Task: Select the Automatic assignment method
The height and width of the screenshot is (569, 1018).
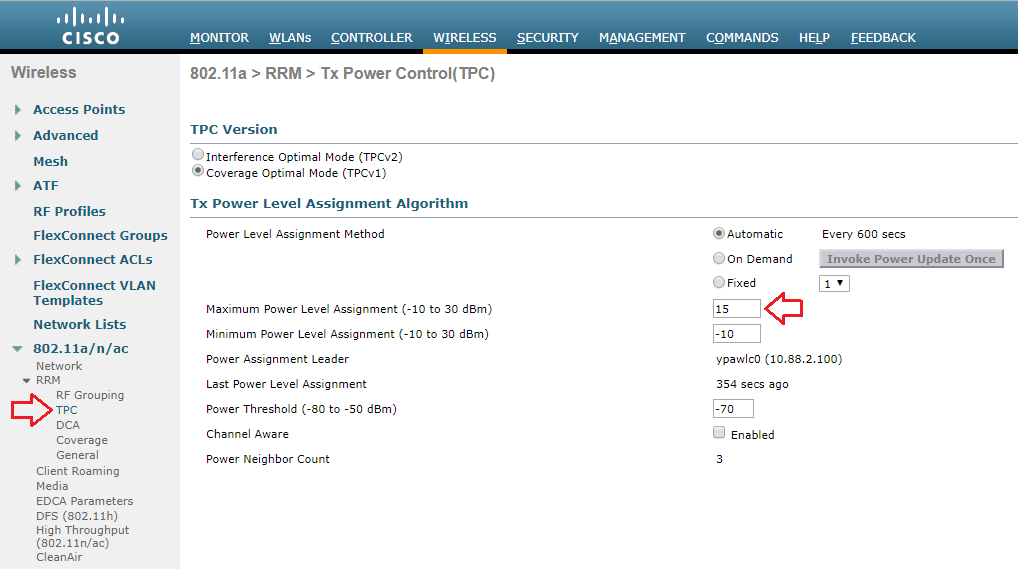Action: (x=719, y=233)
